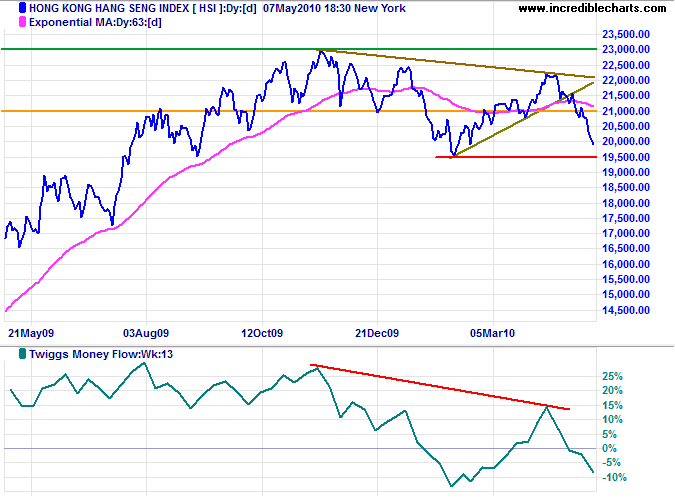Click the 21May09 date label

point(31,333)
